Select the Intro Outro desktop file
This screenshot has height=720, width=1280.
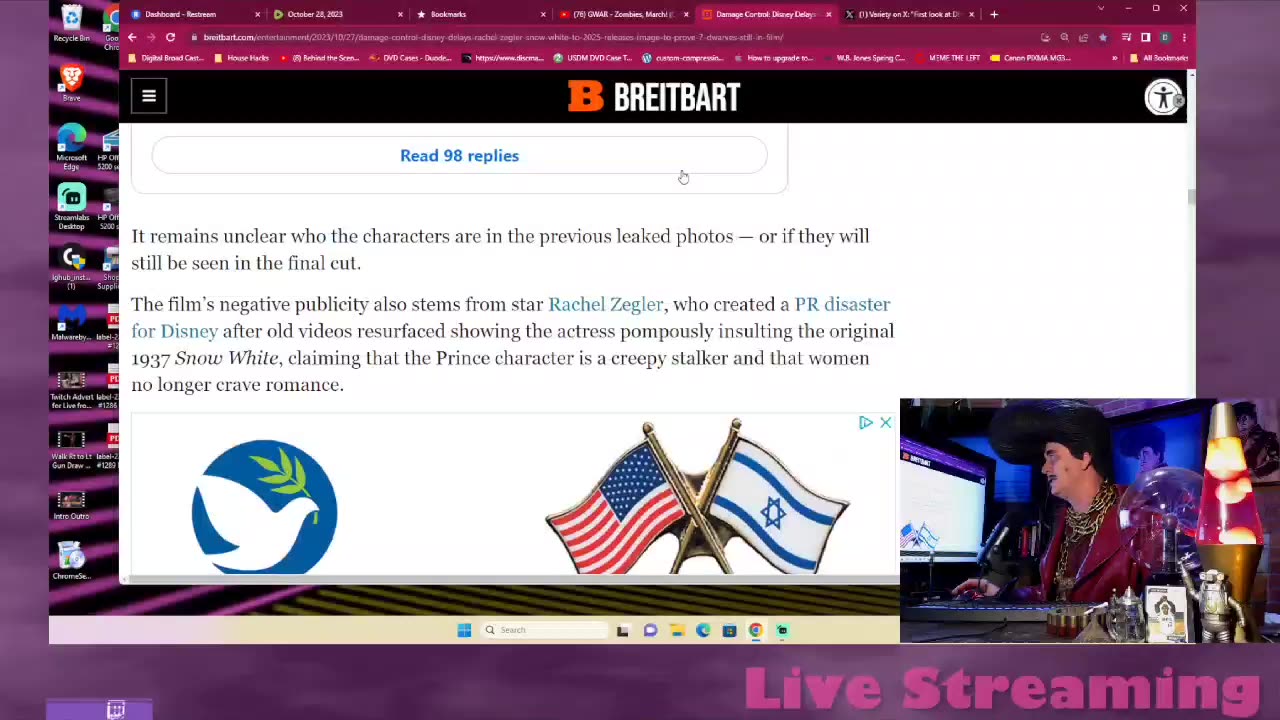(x=71, y=503)
